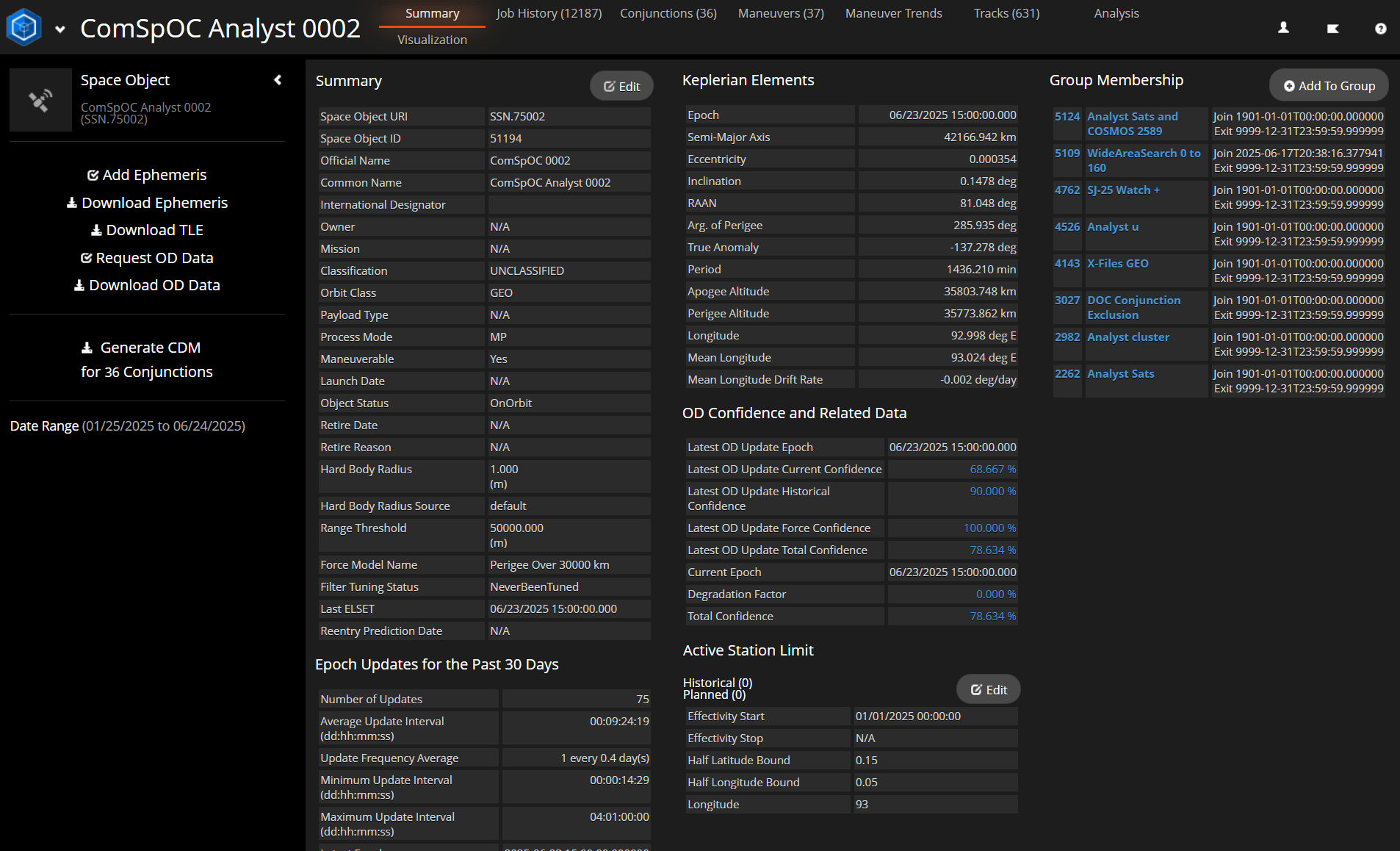Open the Analysis tab
This screenshot has width=1400, height=851.
tap(1116, 13)
